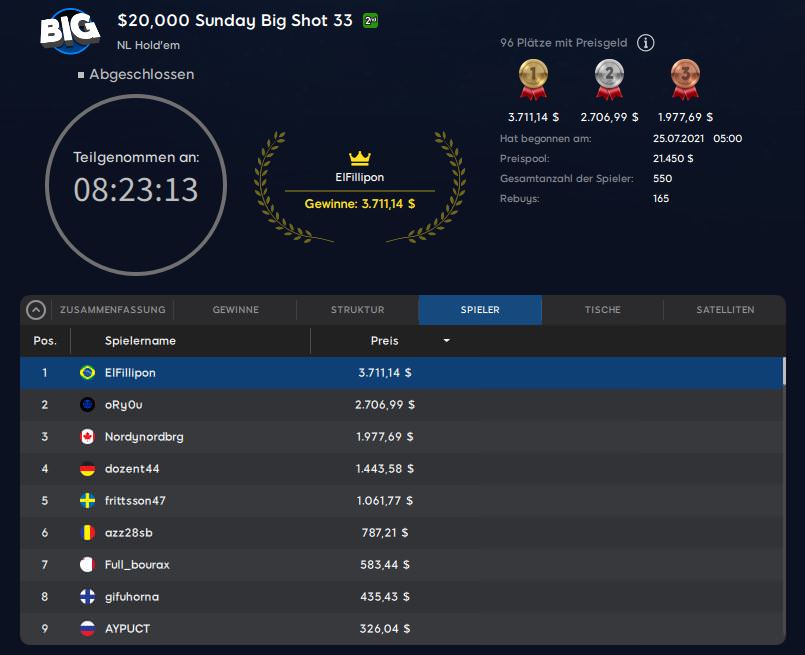Sort by Pos. column header
This screenshot has width=805, height=655.
(45, 341)
